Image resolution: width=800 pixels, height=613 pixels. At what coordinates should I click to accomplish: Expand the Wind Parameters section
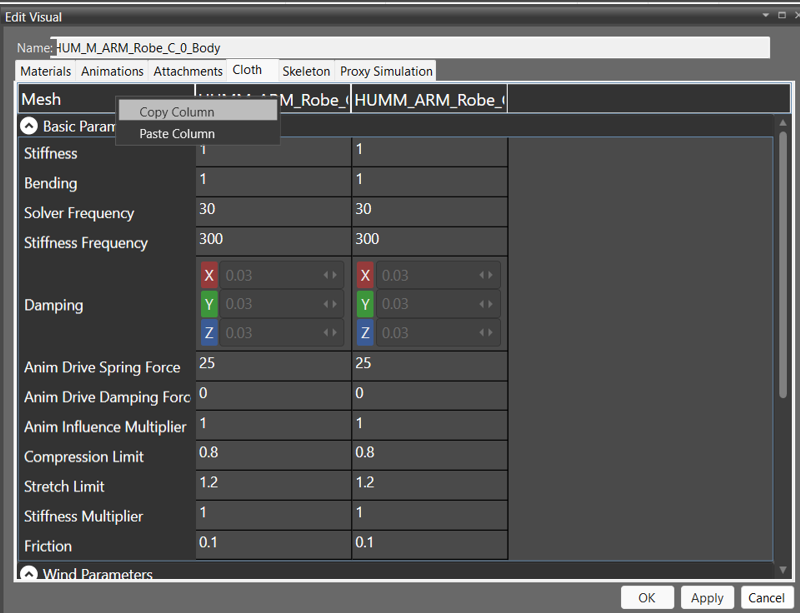28,574
